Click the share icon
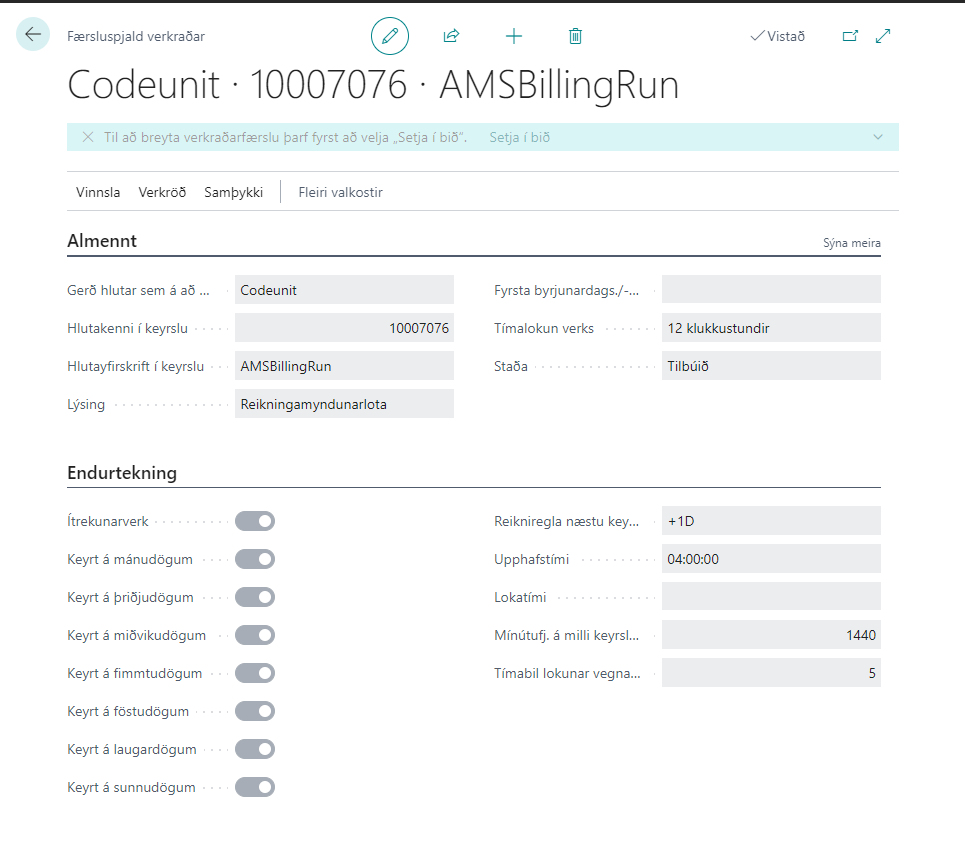 click(451, 36)
